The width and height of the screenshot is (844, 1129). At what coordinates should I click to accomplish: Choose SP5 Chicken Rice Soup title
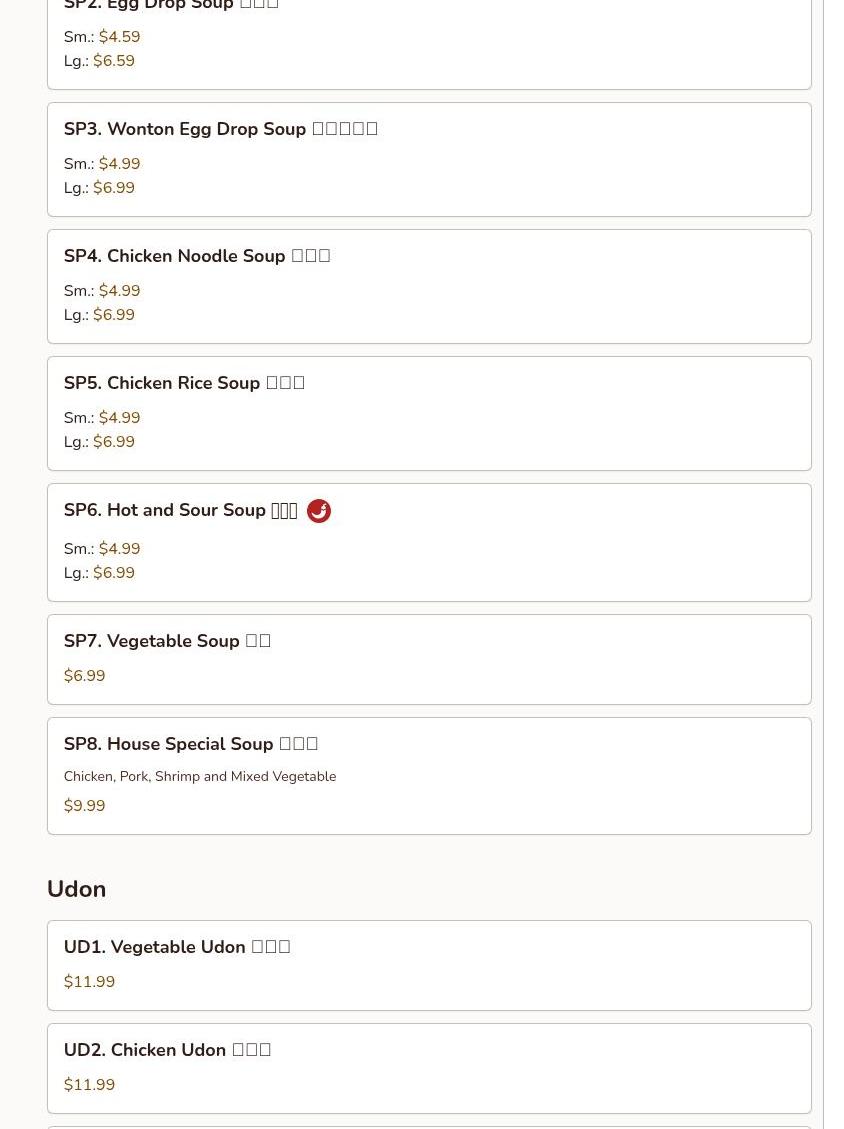pos(184,383)
